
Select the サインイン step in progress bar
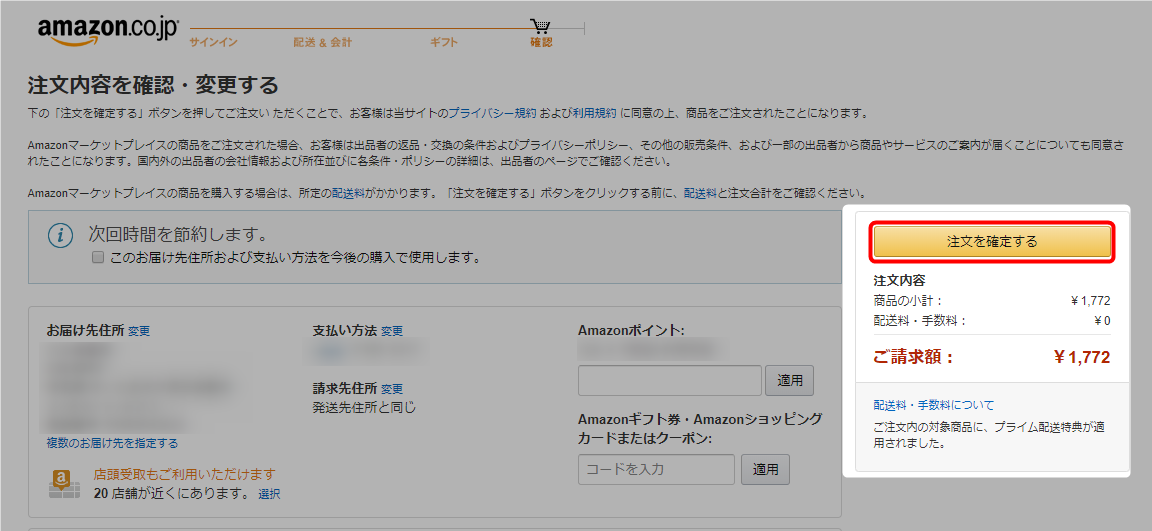point(213,42)
